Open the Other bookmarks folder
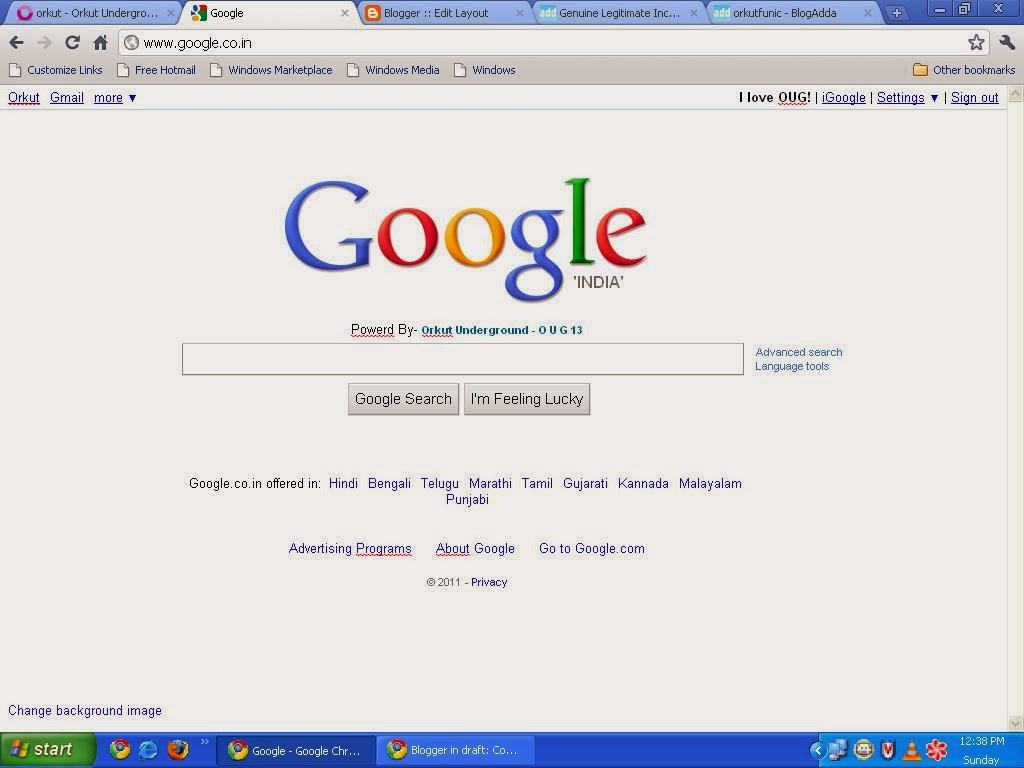Viewport: 1024px width, 768px height. point(964,70)
